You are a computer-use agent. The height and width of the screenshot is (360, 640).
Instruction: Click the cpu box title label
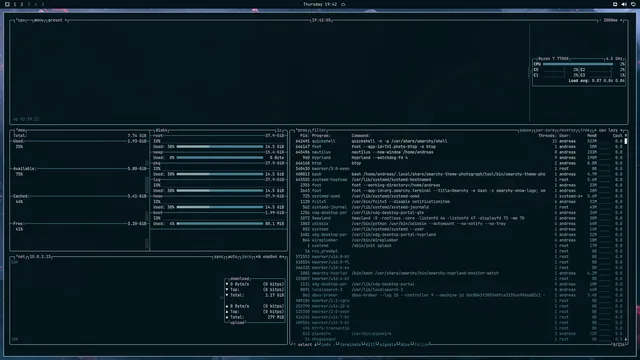pyautogui.click(x=21, y=20)
